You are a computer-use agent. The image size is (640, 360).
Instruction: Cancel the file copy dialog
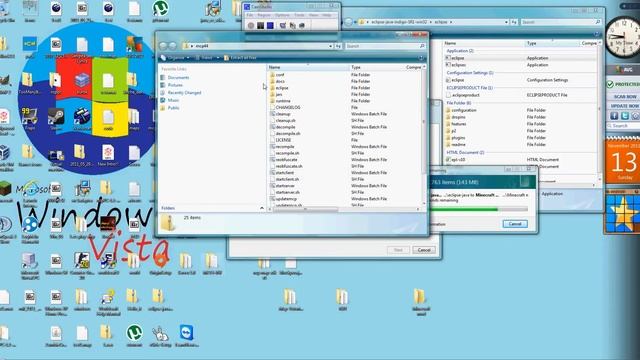515,224
